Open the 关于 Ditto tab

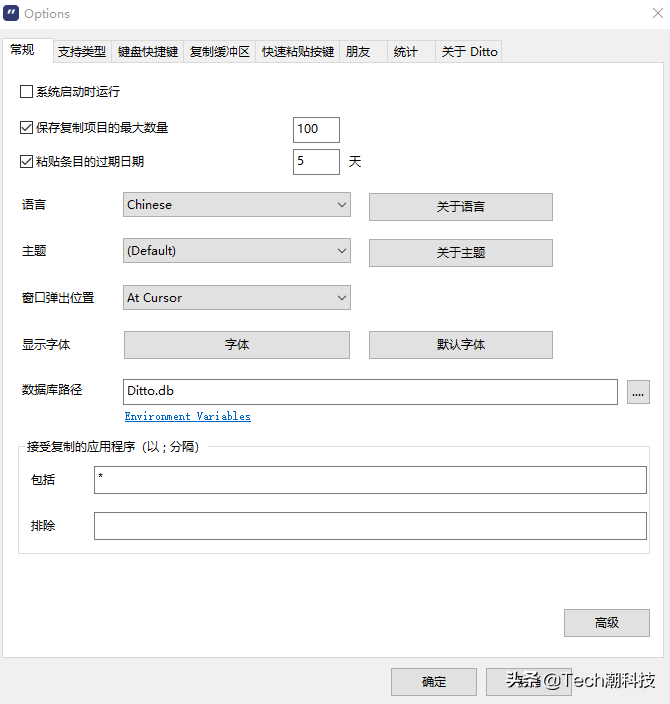[469, 52]
